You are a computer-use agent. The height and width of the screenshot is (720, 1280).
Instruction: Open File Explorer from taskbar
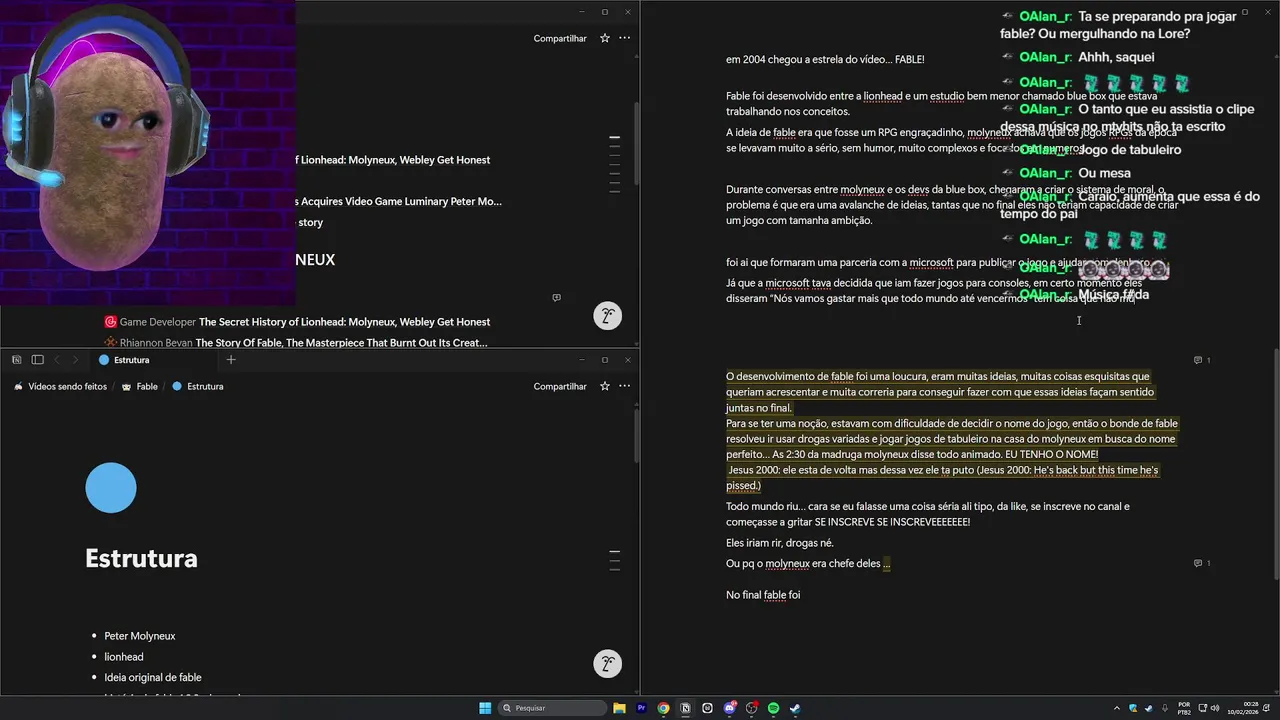(619, 708)
